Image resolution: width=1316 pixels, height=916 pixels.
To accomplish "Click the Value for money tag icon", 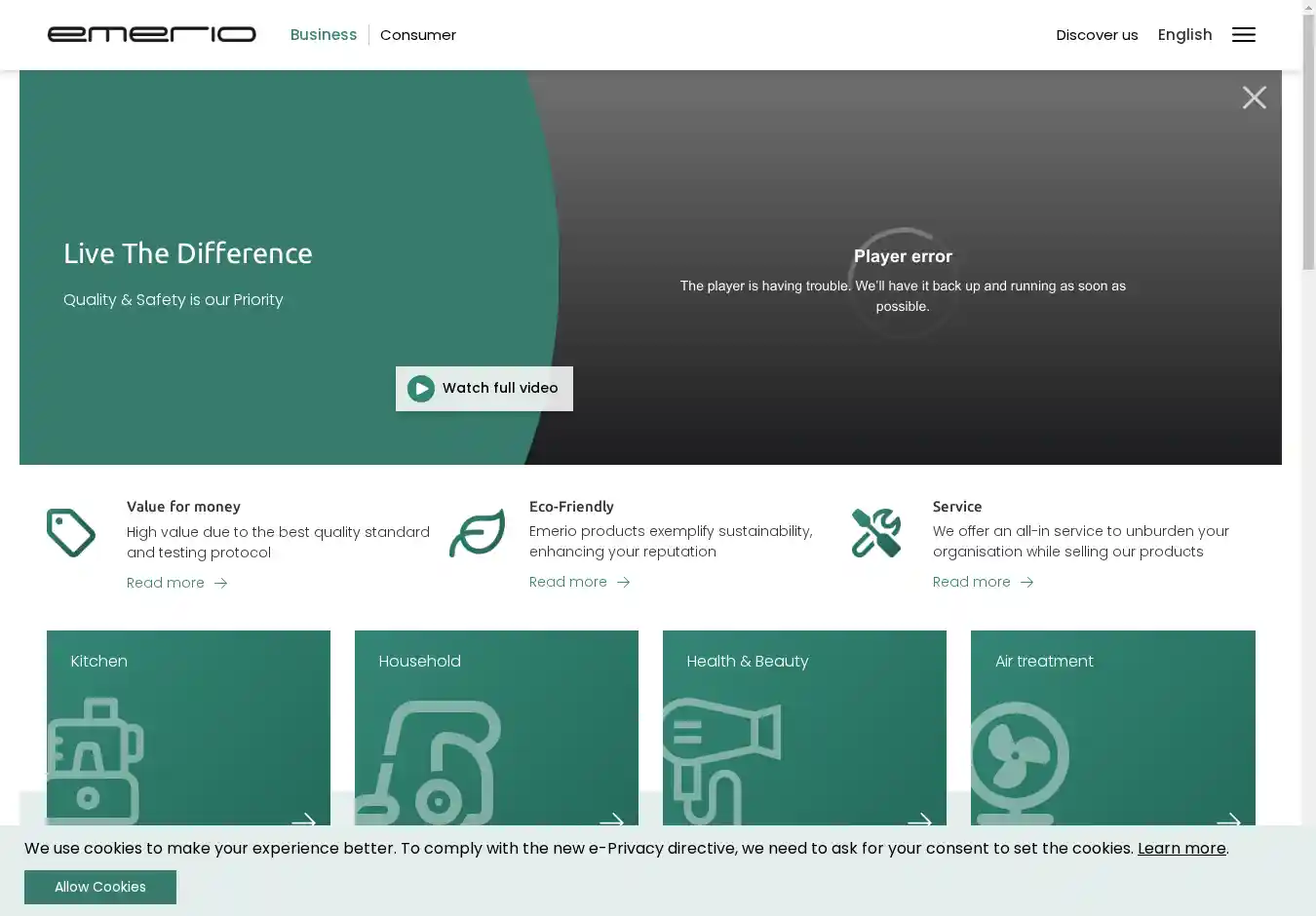I will 71,533.
